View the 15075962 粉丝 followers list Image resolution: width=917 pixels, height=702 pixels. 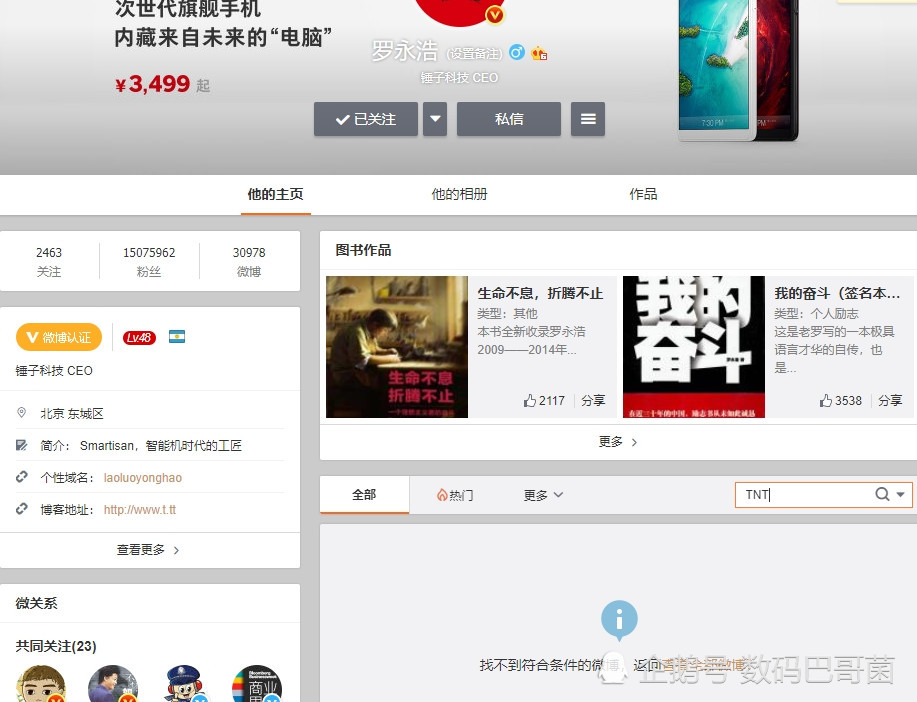point(149,261)
